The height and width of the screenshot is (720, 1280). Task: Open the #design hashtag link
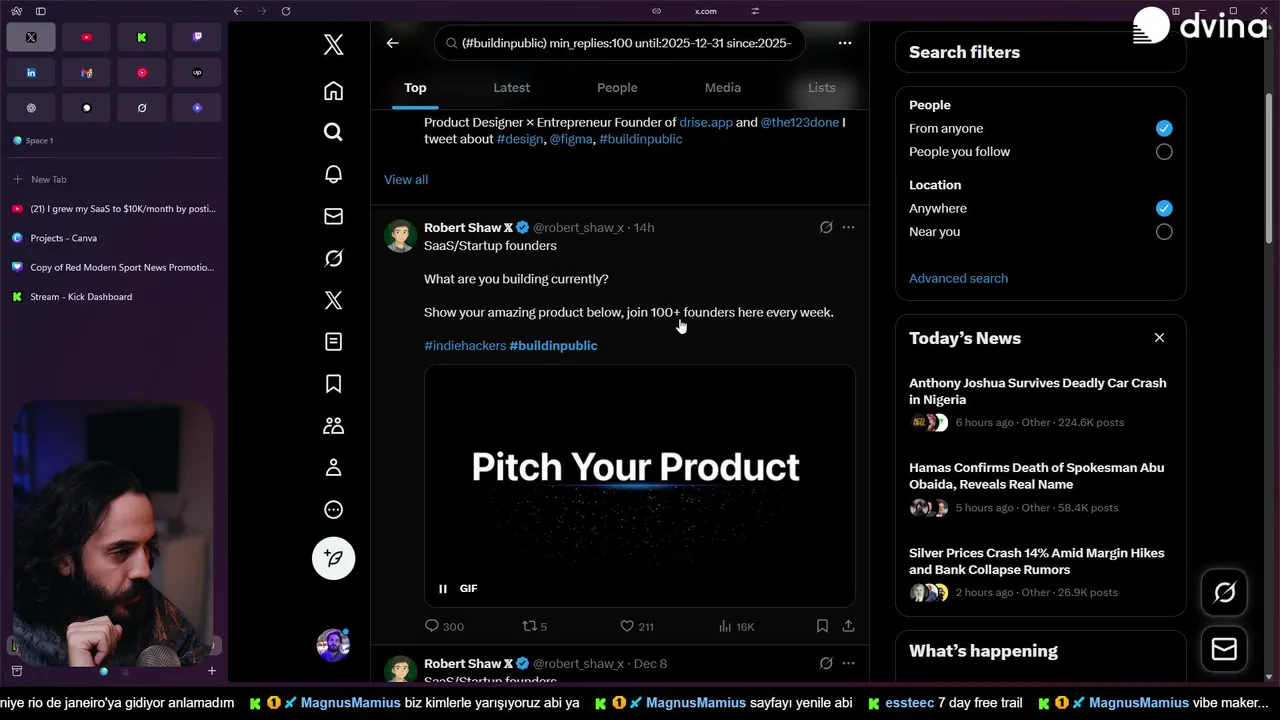[520, 139]
